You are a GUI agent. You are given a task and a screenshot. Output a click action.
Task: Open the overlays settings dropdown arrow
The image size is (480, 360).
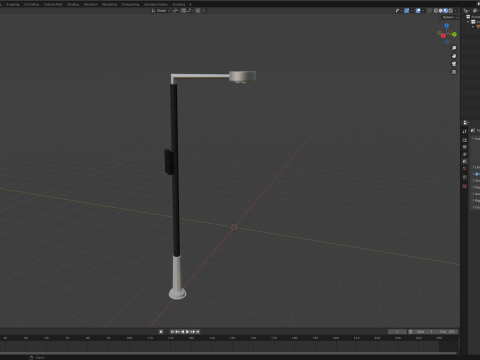[423, 11]
